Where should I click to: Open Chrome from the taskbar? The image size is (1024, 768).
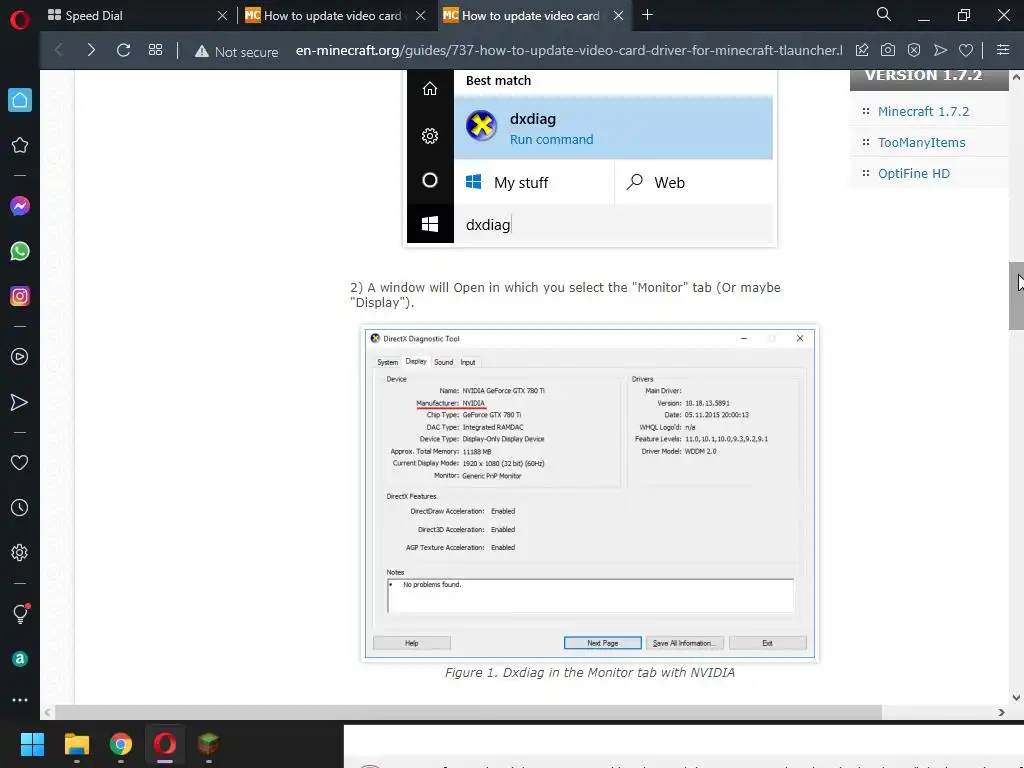coord(121,744)
